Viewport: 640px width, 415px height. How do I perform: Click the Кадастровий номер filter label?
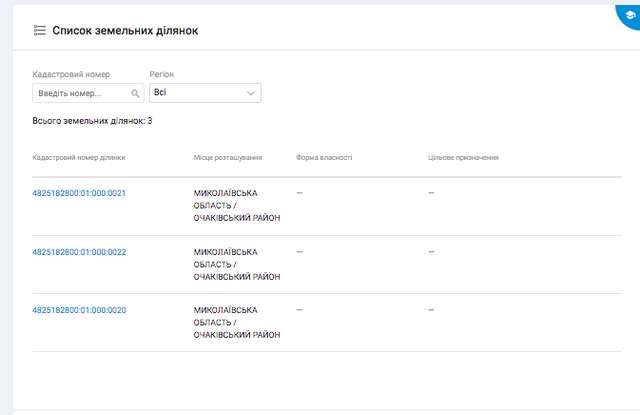coord(71,75)
